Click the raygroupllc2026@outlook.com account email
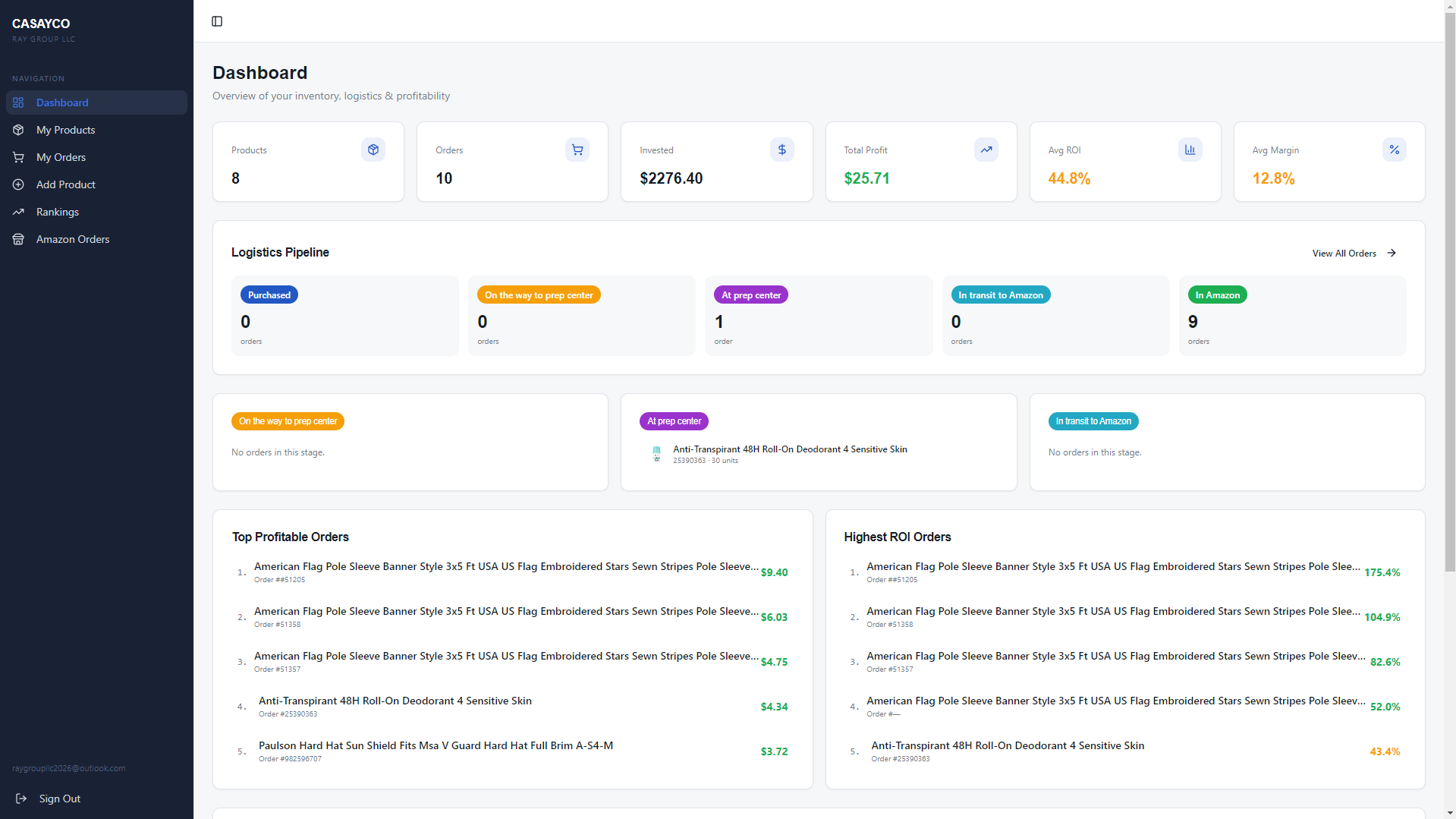This screenshot has height=819, width=1456. pyautogui.click(x=69, y=768)
